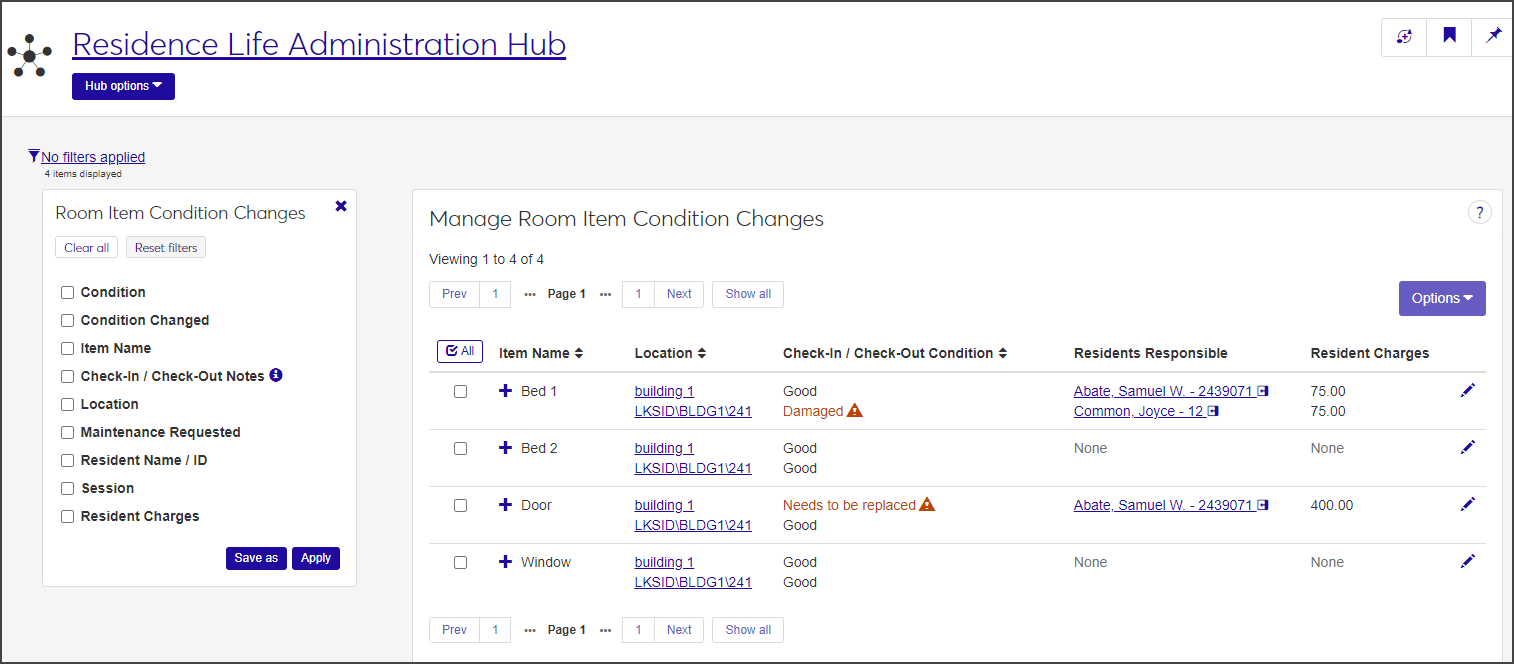
Task: Click the refresh sync icon in header
Action: coord(1404,37)
